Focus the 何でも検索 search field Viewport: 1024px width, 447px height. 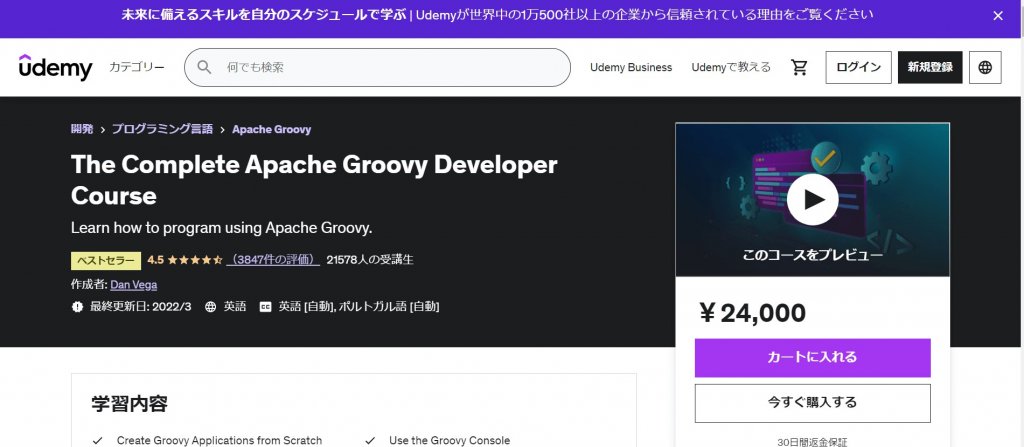pyautogui.click(x=377, y=67)
